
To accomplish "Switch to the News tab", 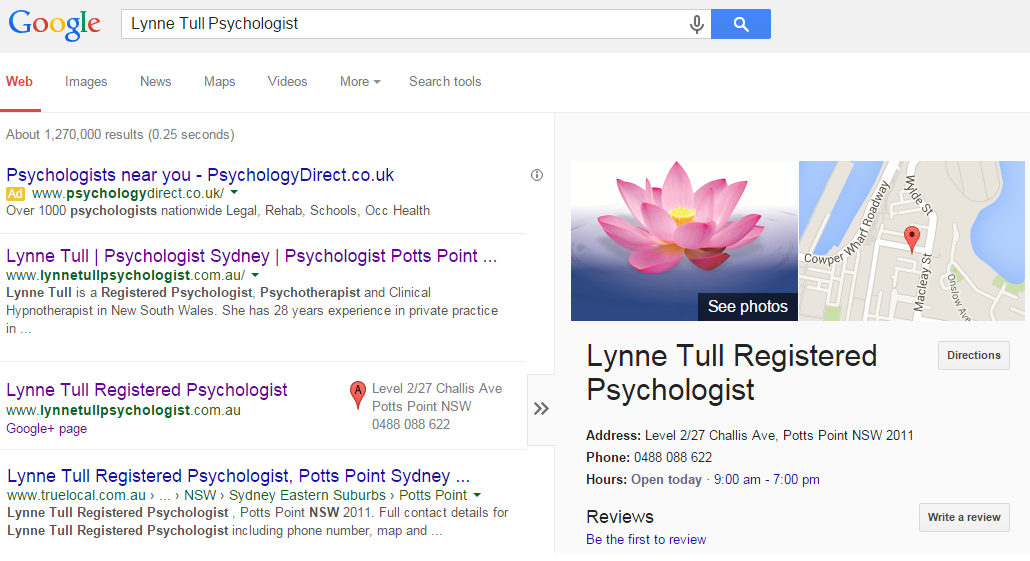I will click(156, 81).
